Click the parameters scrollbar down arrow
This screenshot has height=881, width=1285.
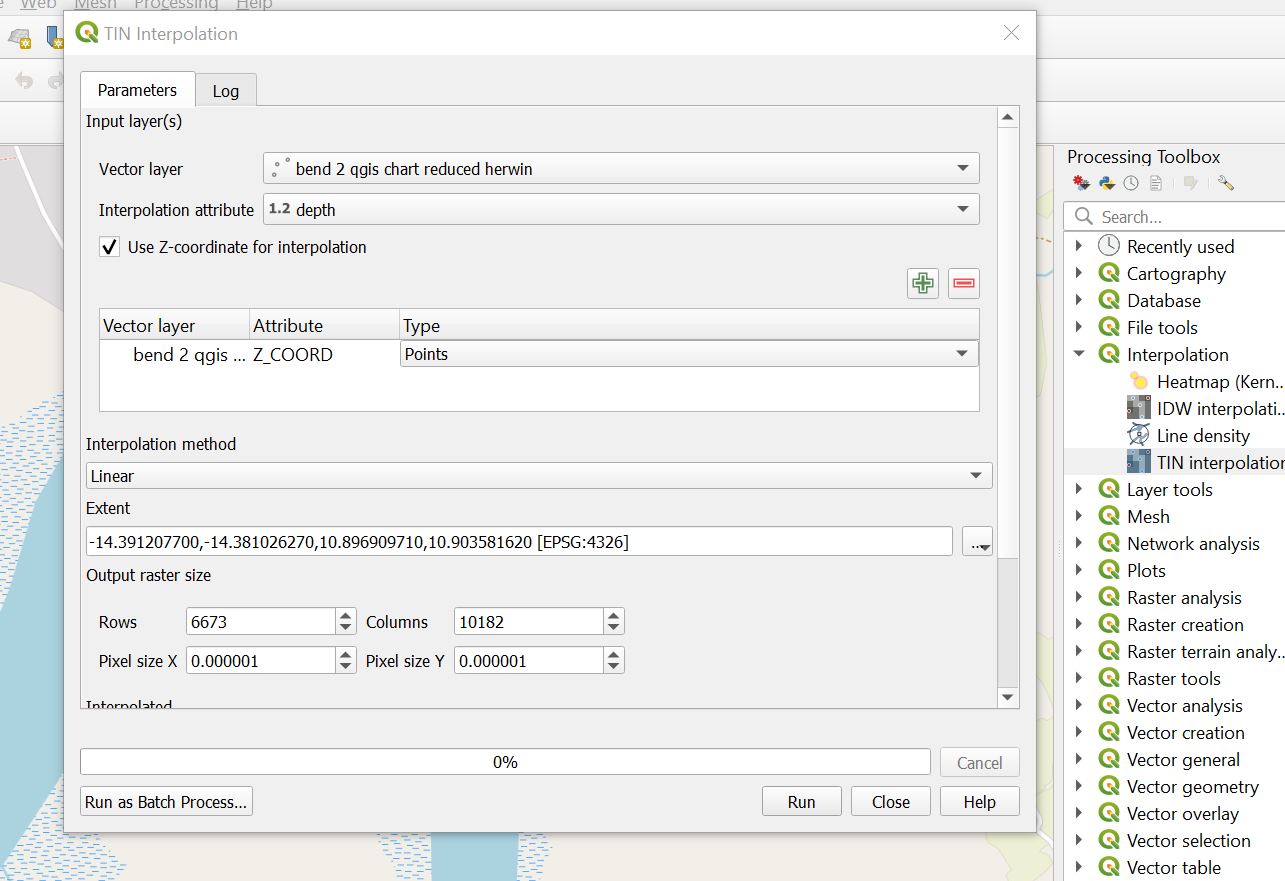(1008, 697)
